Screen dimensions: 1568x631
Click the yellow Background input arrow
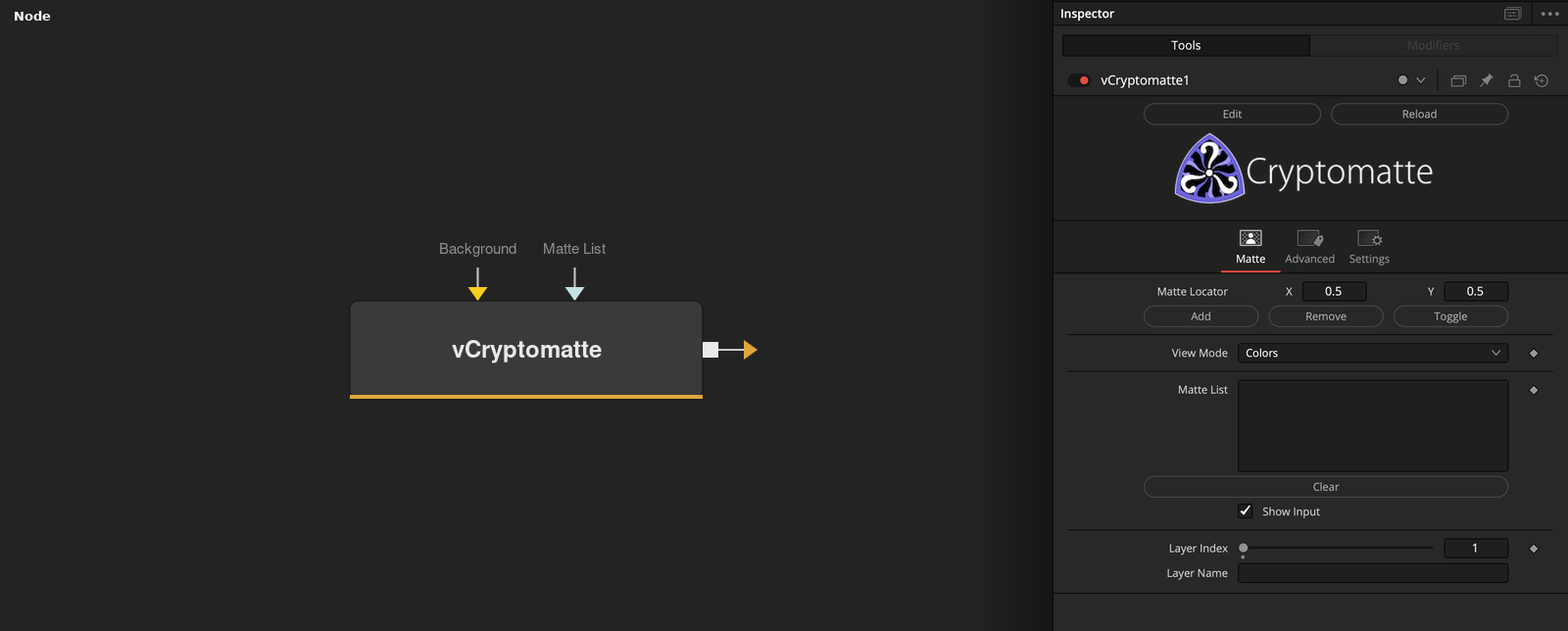pos(477,292)
